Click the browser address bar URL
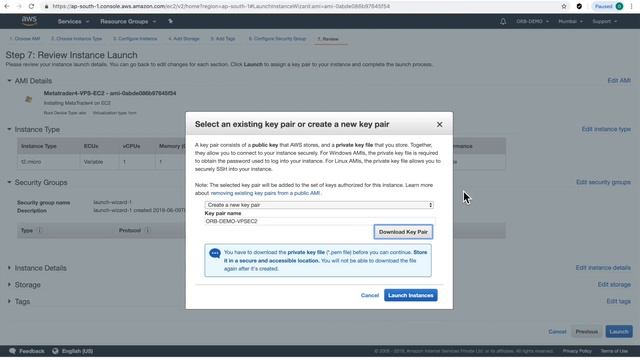Image resolution: width=640 pixels, height=360 pixels. [x=221, y=6]
